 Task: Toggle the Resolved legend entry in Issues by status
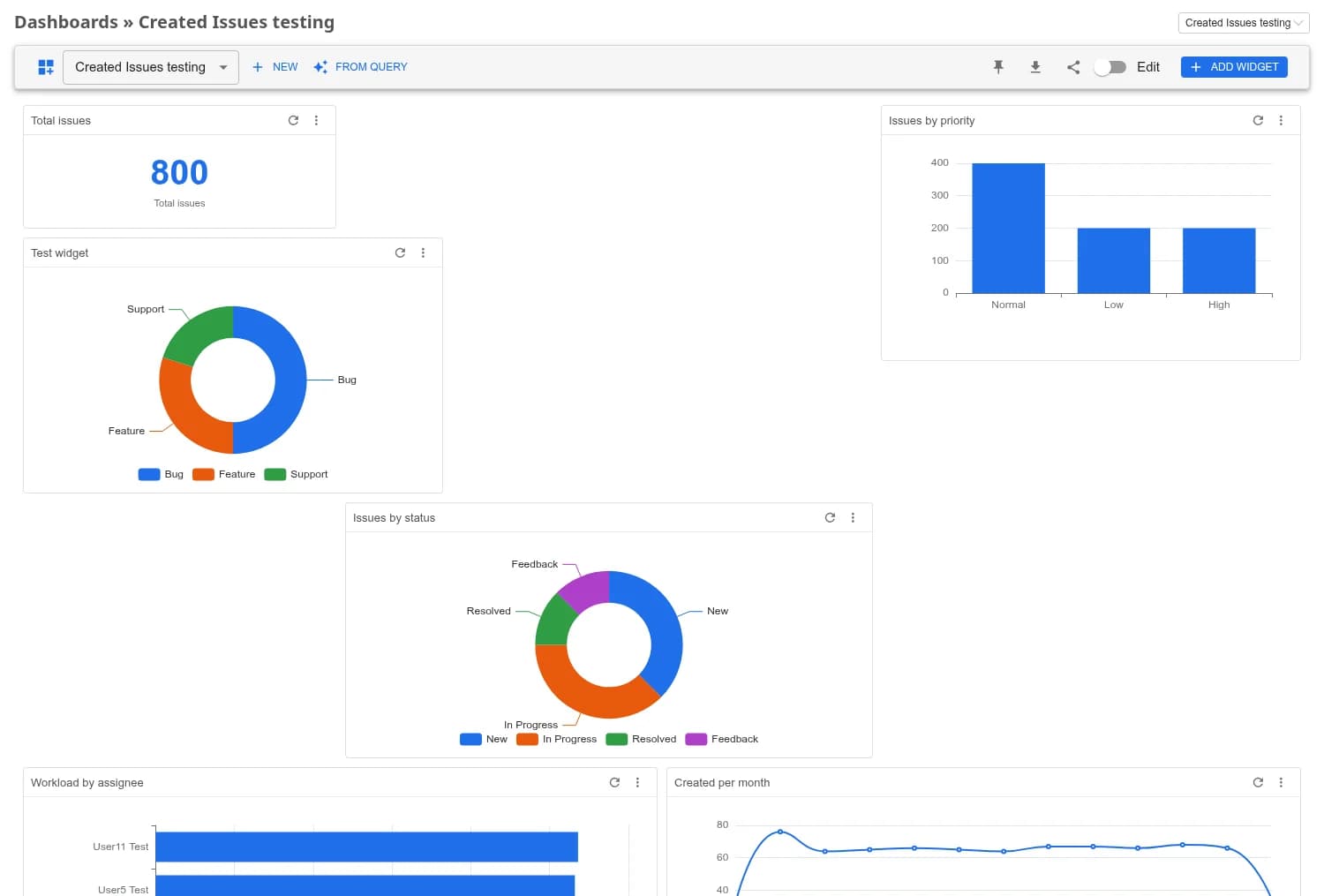tap(642, 739)
